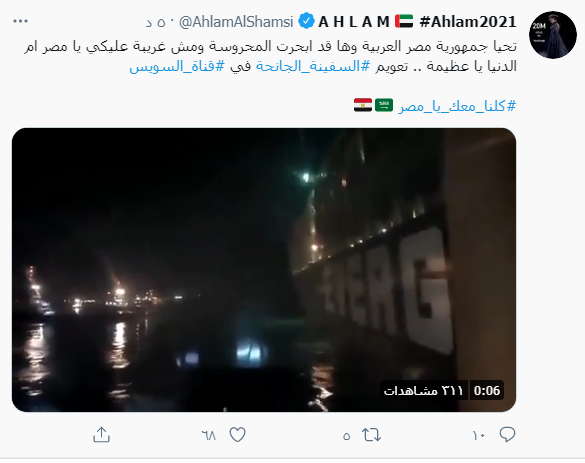
Task: Click the 0:06 video duration badge
Action: click(x=487, y=390)
